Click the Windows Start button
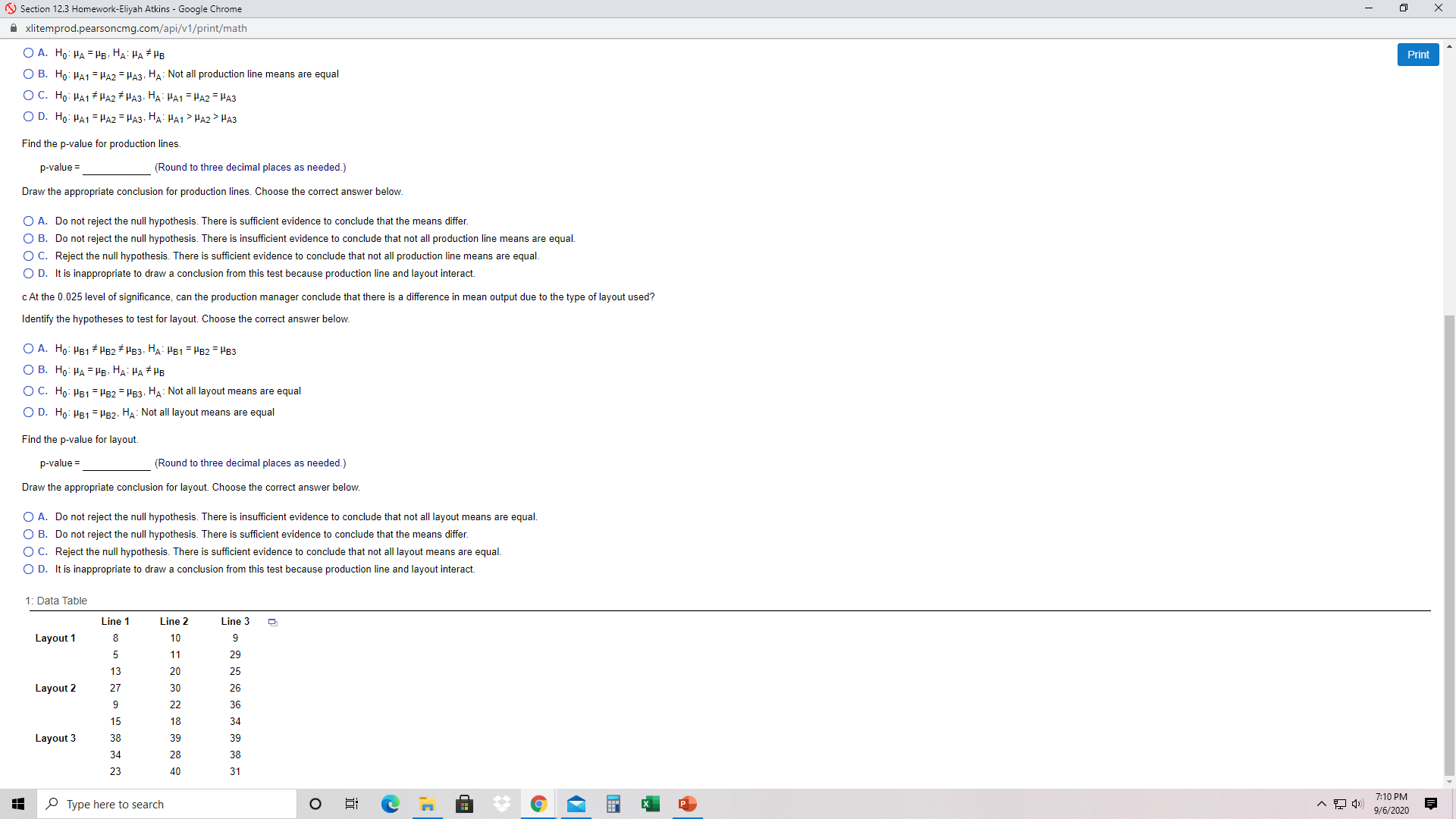1456x819 pixels. tap(17, 804)
